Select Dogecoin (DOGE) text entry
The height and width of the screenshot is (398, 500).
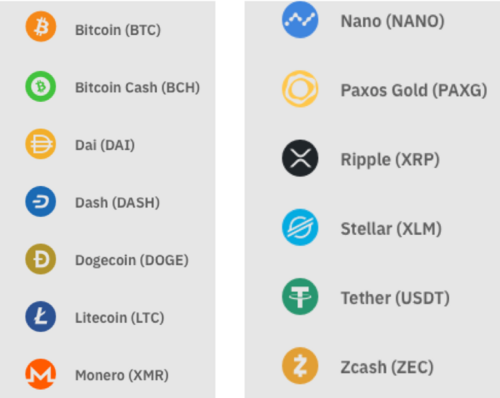(132, 260)
